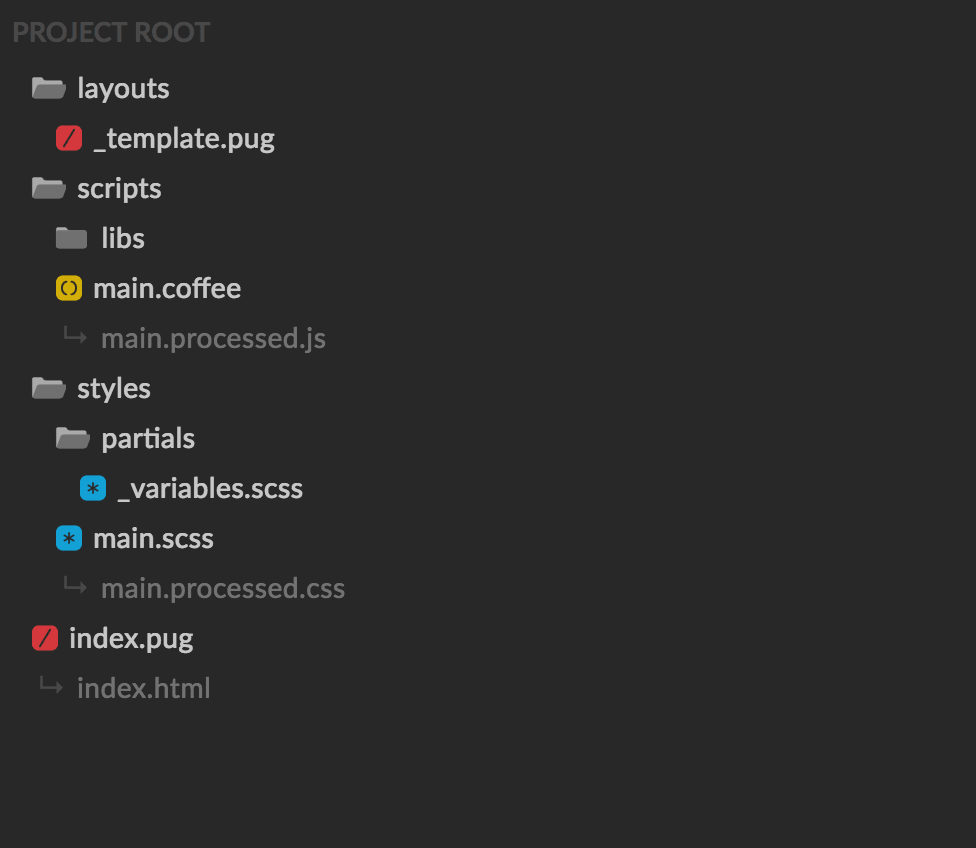This screenshot has width=976, height=848.
Task: Click the output arrow before main.processed.js
Action: pos(74,337)
